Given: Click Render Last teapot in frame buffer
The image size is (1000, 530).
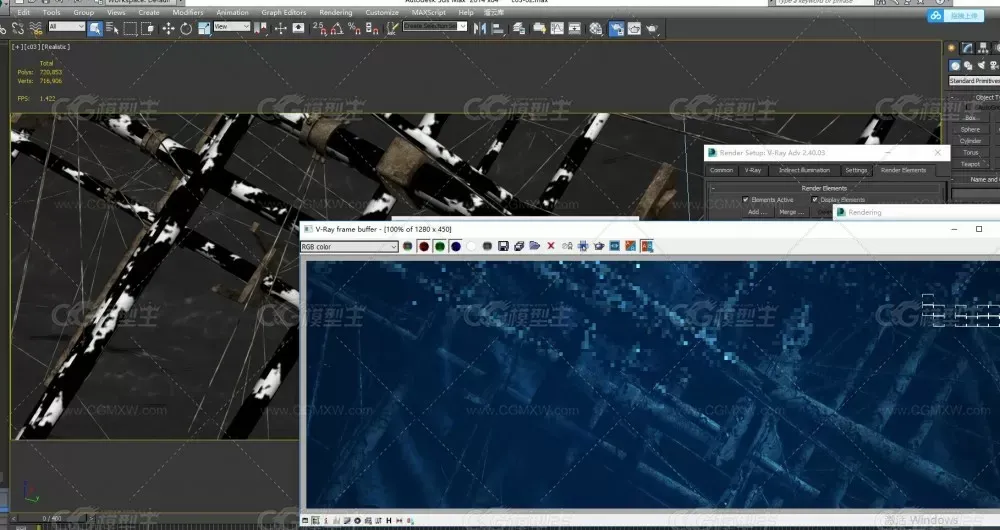Looking at the screenshot, I should [x=599, y=246].
